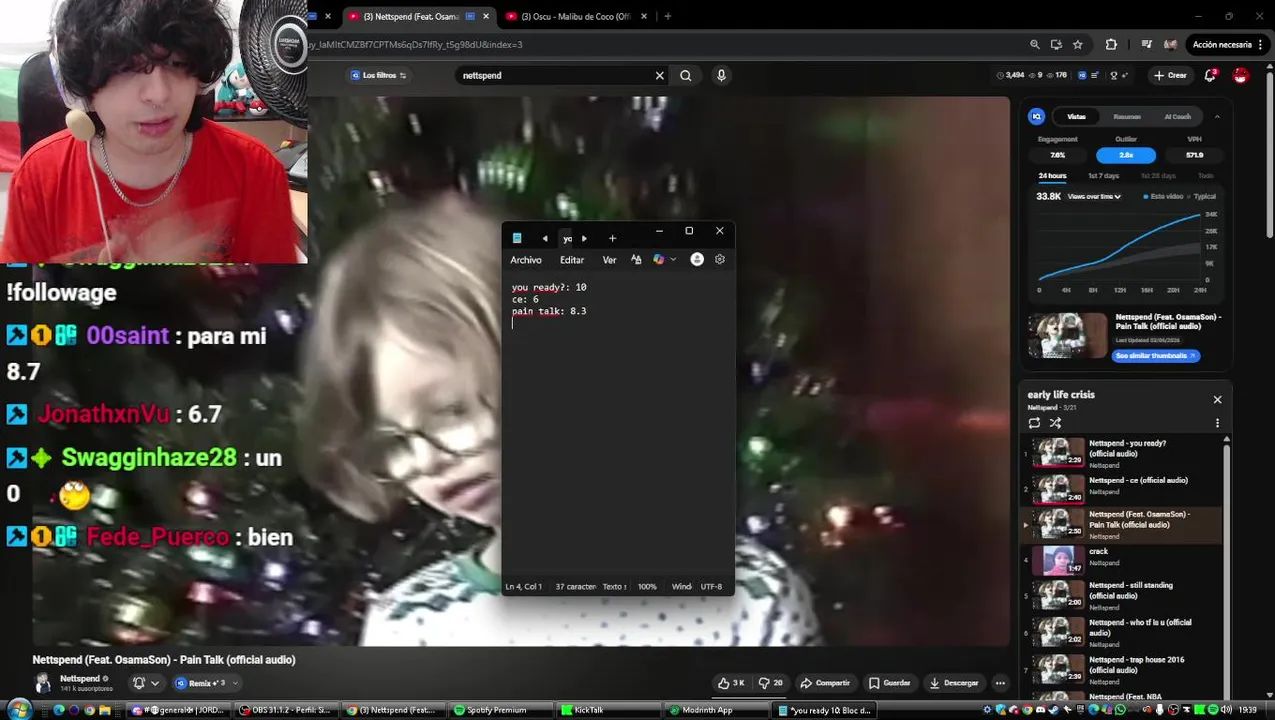Click the IQ logo in analytics panel

click(1036, 116)
